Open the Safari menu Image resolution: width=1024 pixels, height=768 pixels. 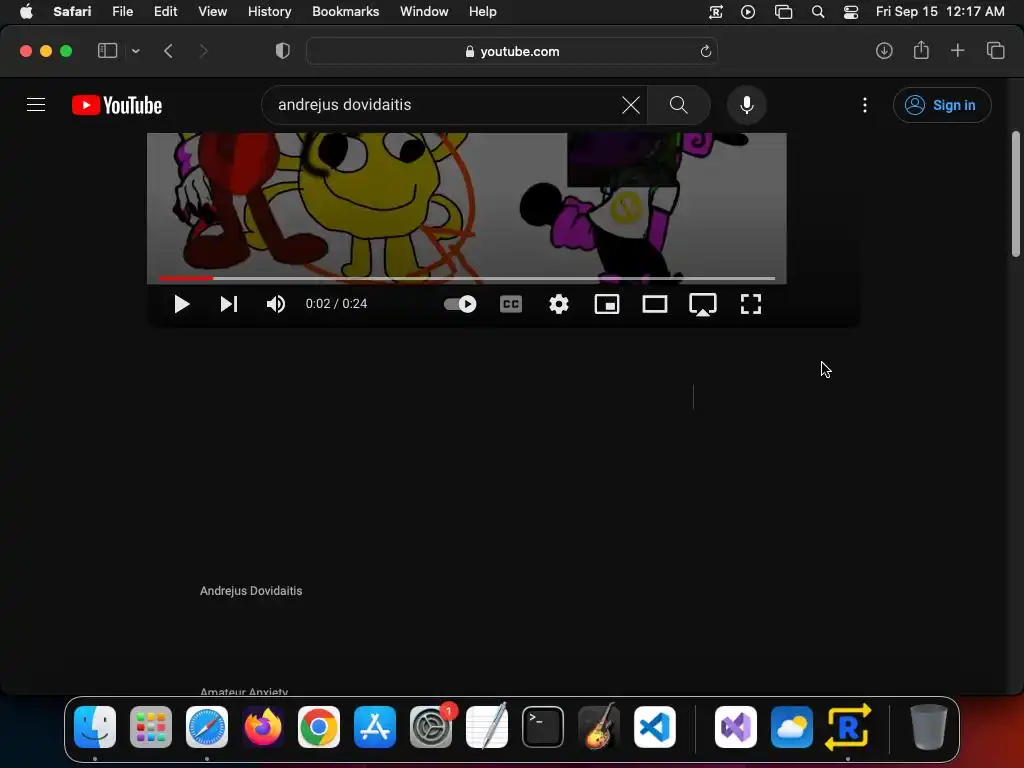[72, 11]
